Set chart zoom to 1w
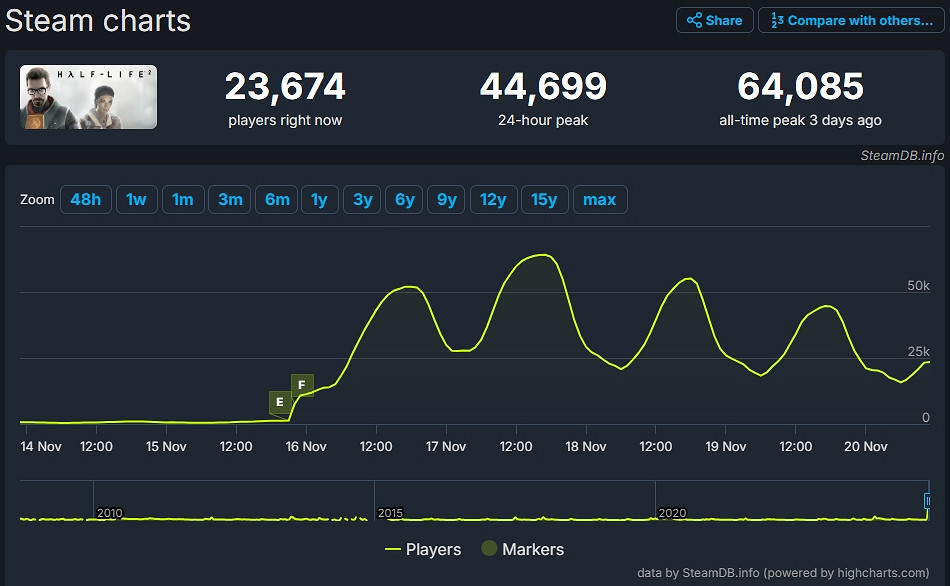Screen dimensions: 950x586 click(136, 199)
